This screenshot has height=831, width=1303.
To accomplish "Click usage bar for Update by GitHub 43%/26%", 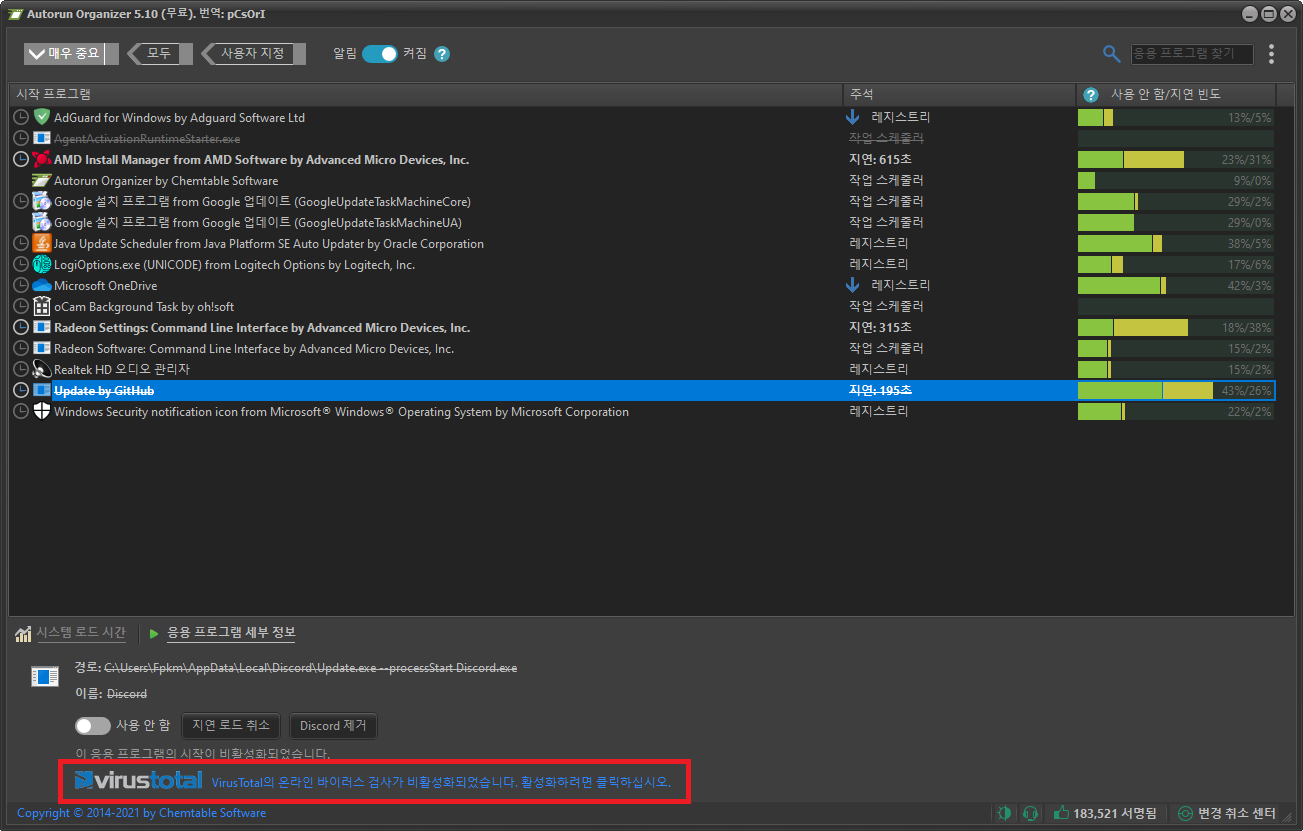I will 1176,390.
